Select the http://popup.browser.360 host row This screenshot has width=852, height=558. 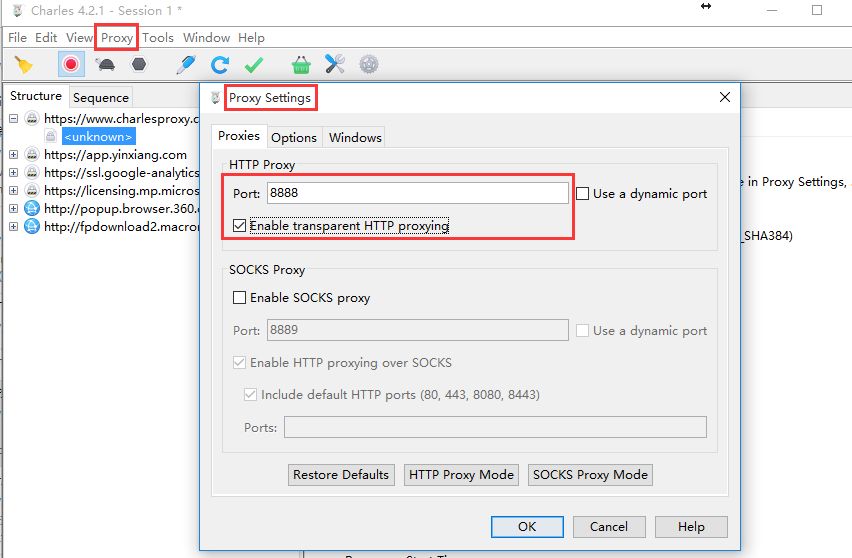click(x=122, y=209)
